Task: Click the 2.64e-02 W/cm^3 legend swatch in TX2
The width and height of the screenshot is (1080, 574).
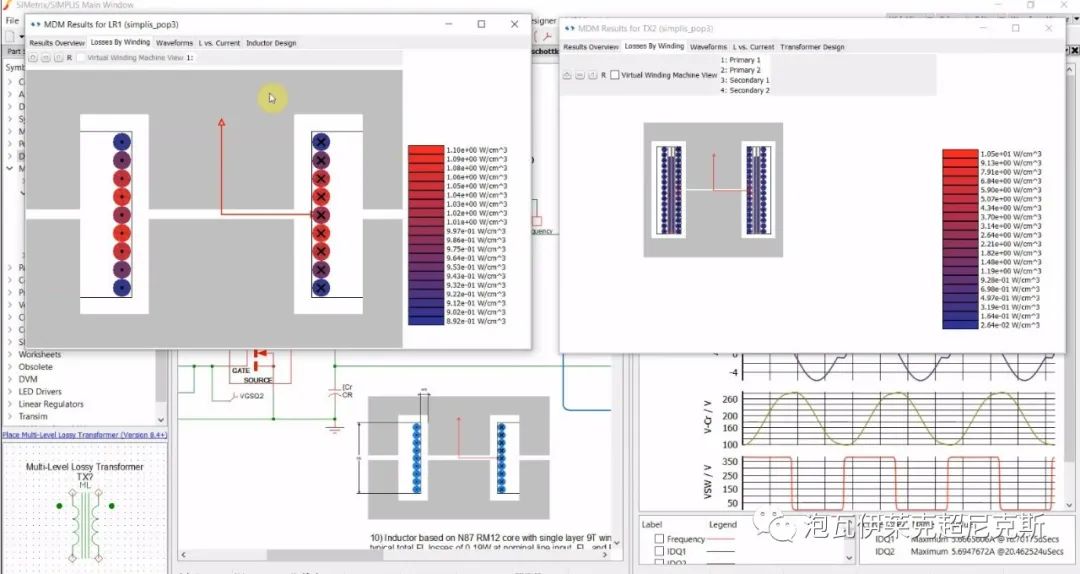Action: click(960, 325)
